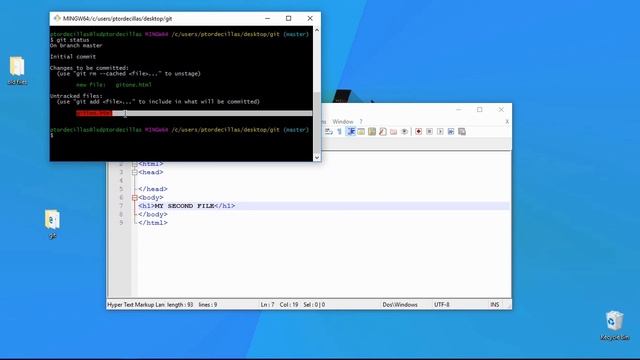Image resolution: width=640 pixels, height=360 pixels.
Task: Select the Recycle Bin desktop icon
Action: point(614,325)
